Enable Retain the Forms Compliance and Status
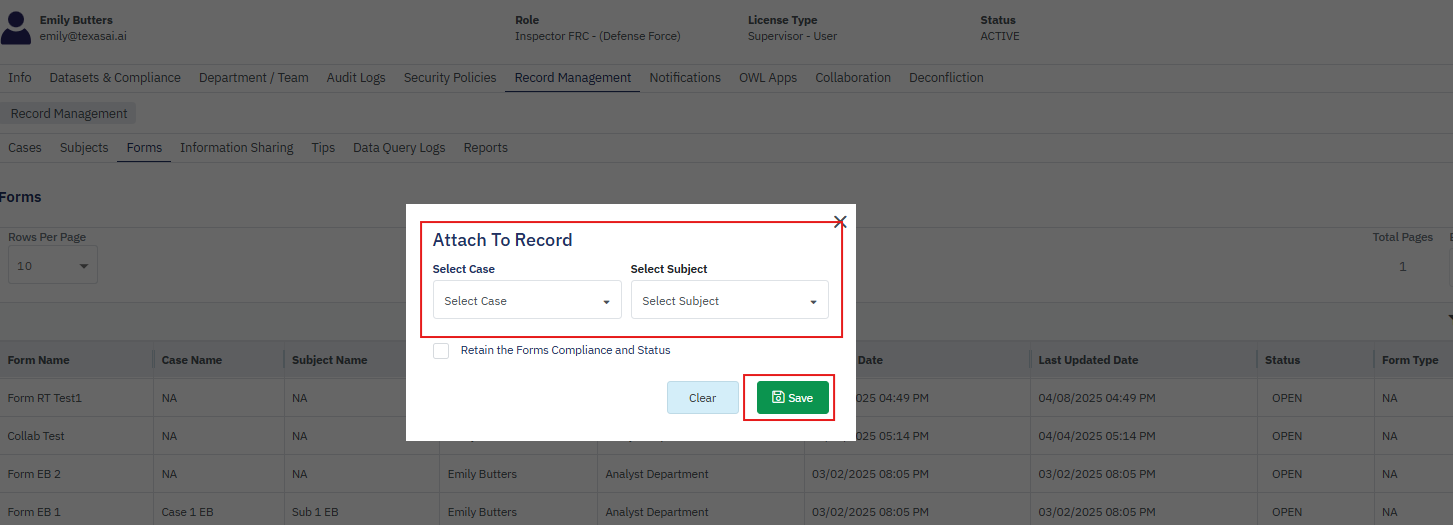The height and width of the screenshot is (525, 1453). click(x=441, y=351)
